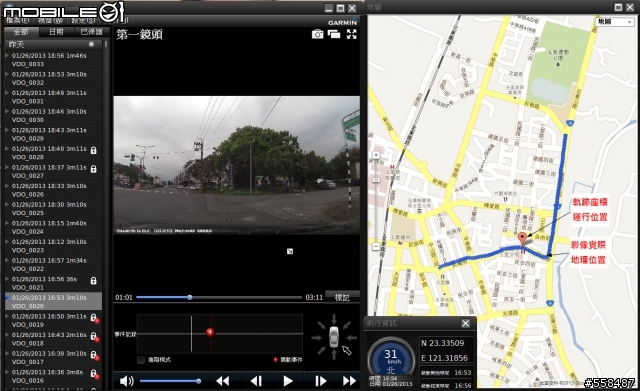The height and width of the screenshot is (391, 640).
Task: Switch to the Date tab
Action: (56, 32)
